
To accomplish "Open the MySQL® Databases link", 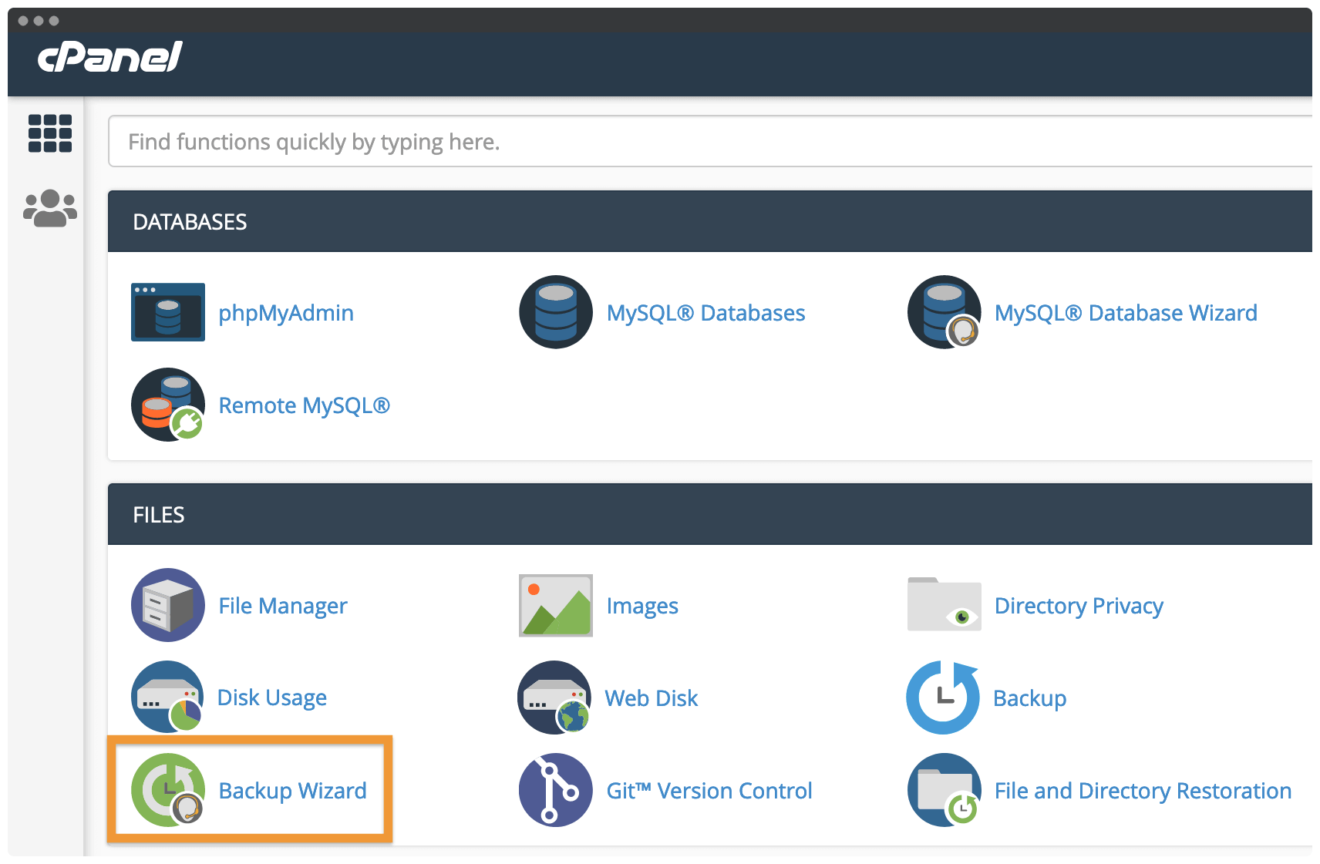I will coord(706,313).
